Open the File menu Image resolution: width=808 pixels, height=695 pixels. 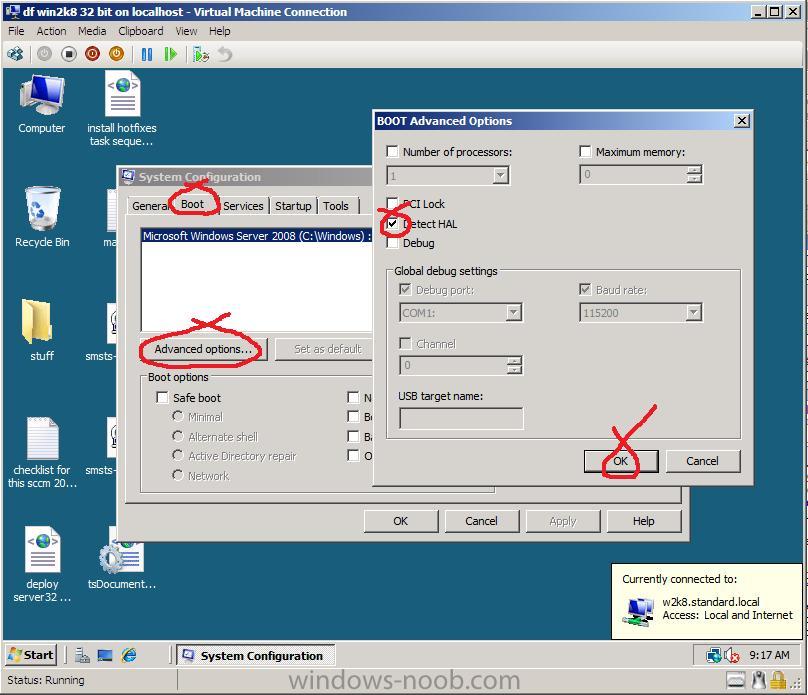click(x=16, y=31)
